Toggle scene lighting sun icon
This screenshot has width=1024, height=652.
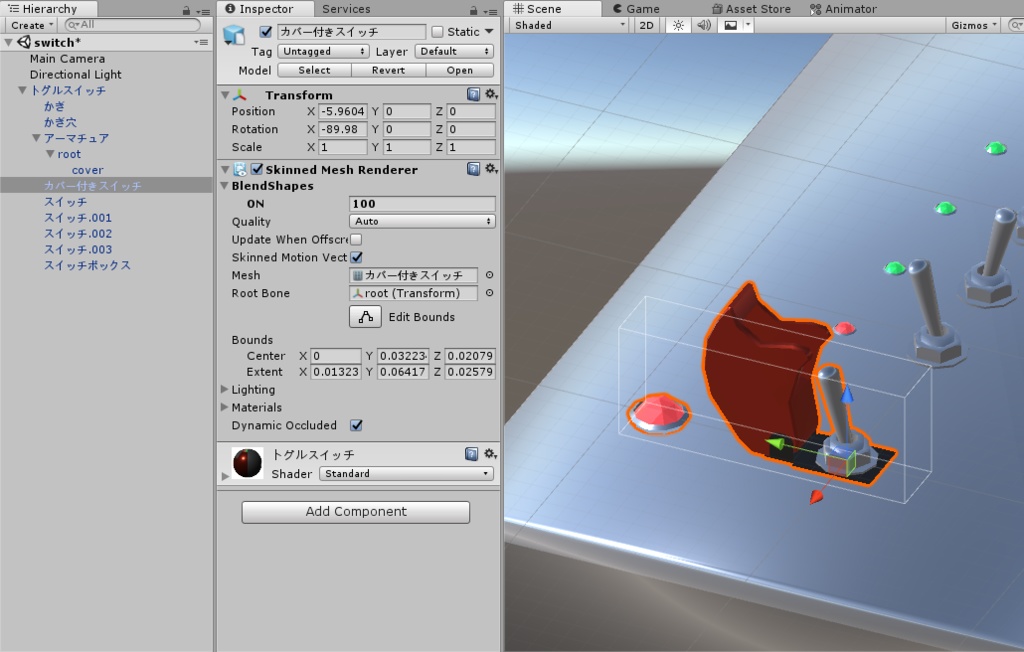pos(679,25)
